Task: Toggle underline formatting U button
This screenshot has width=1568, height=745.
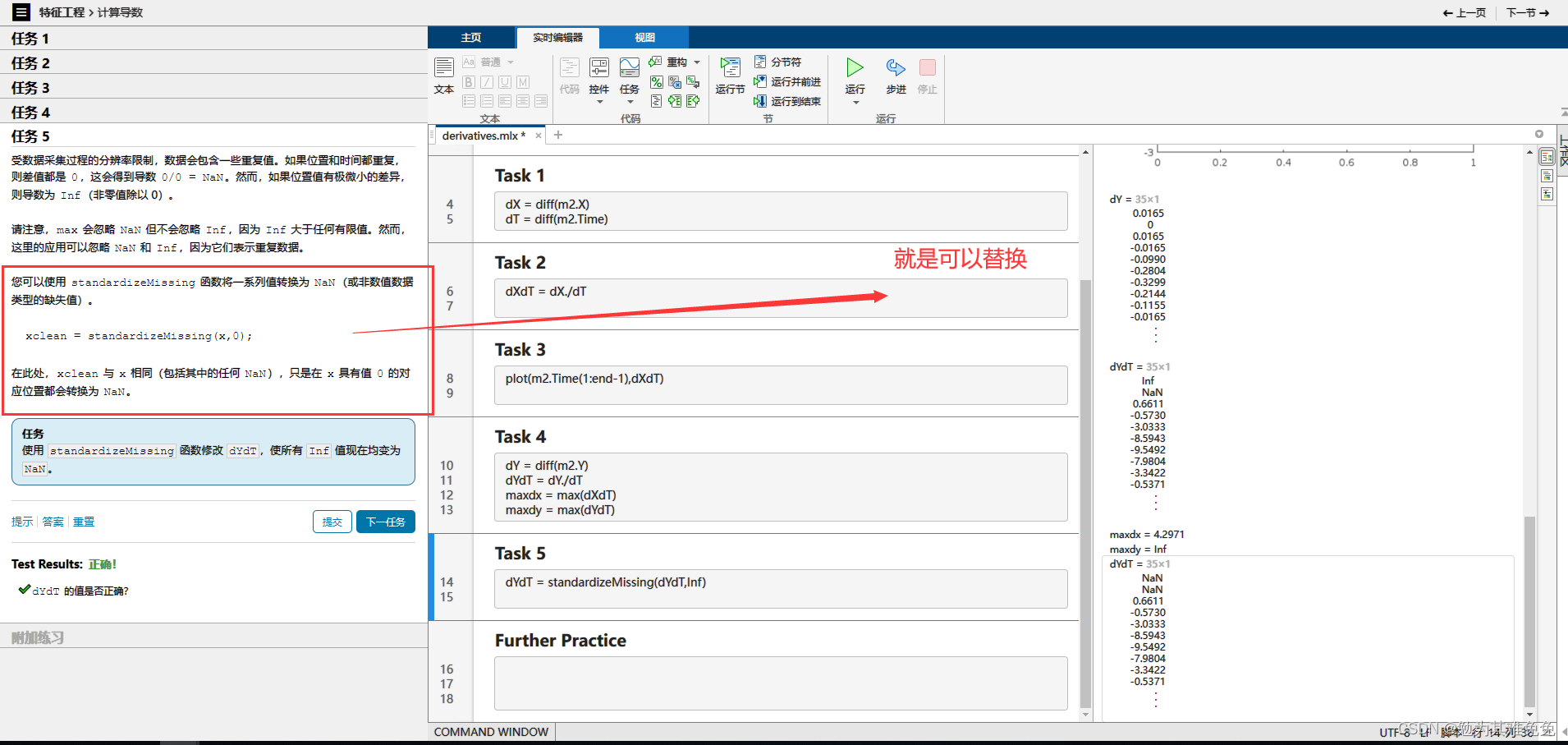Action: (x=505, y=82)
